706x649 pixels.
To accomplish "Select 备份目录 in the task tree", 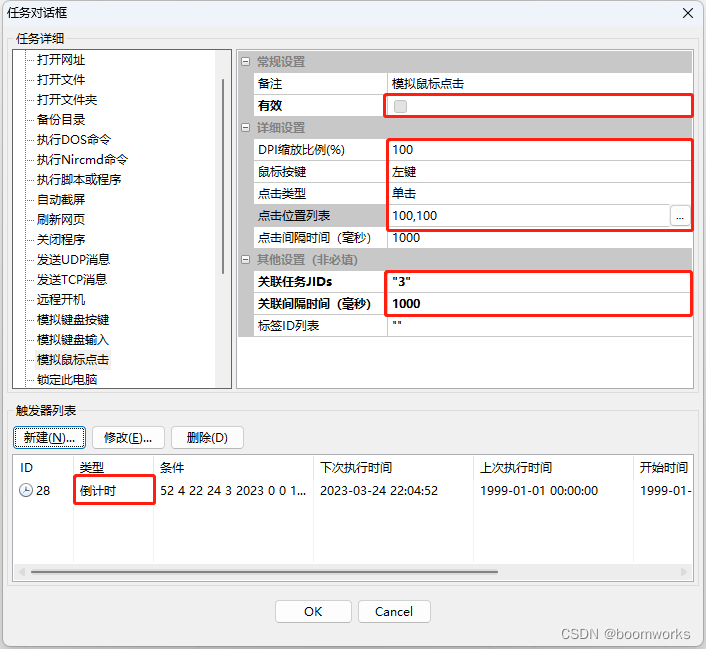I will click(x=61, y=119).
